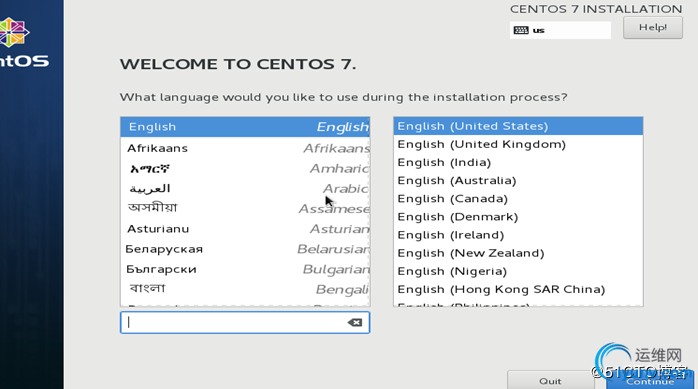Select Belarusian in the language list
The height and width of the screenshot is (389, 698).
click(x=245, y=249)
